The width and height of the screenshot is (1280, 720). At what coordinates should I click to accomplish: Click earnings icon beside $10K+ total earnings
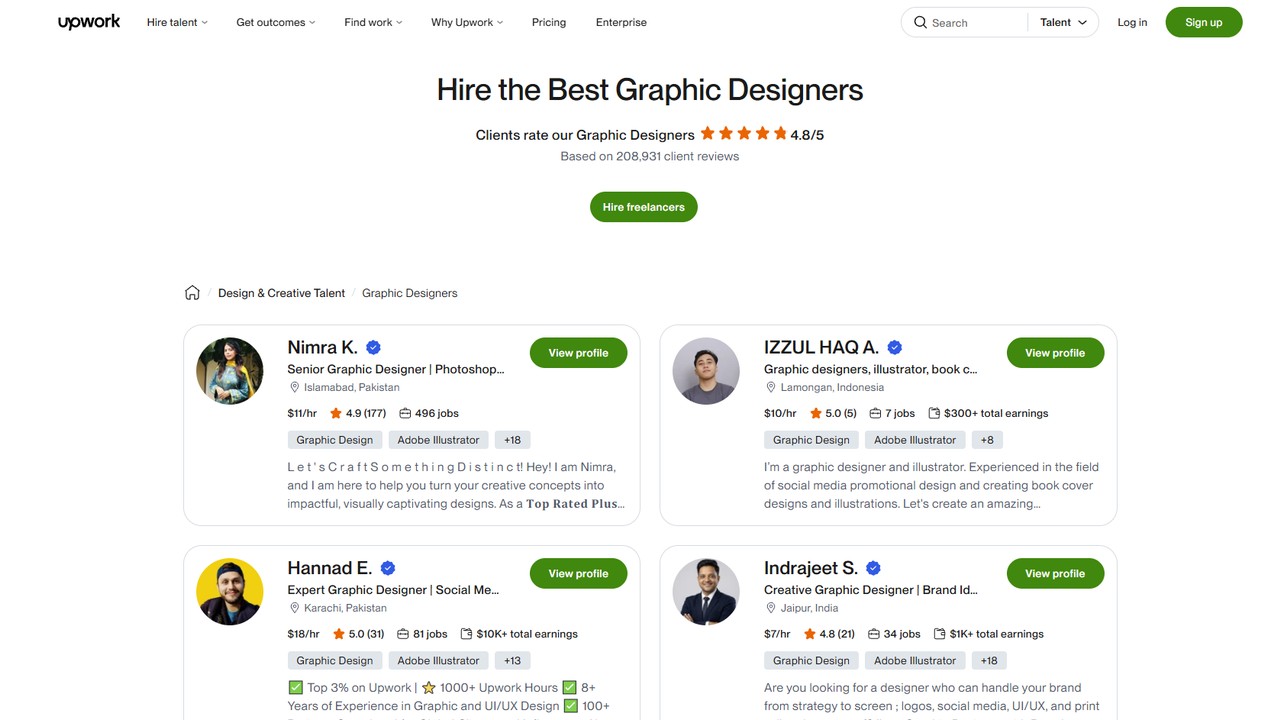tap(466, 634)
